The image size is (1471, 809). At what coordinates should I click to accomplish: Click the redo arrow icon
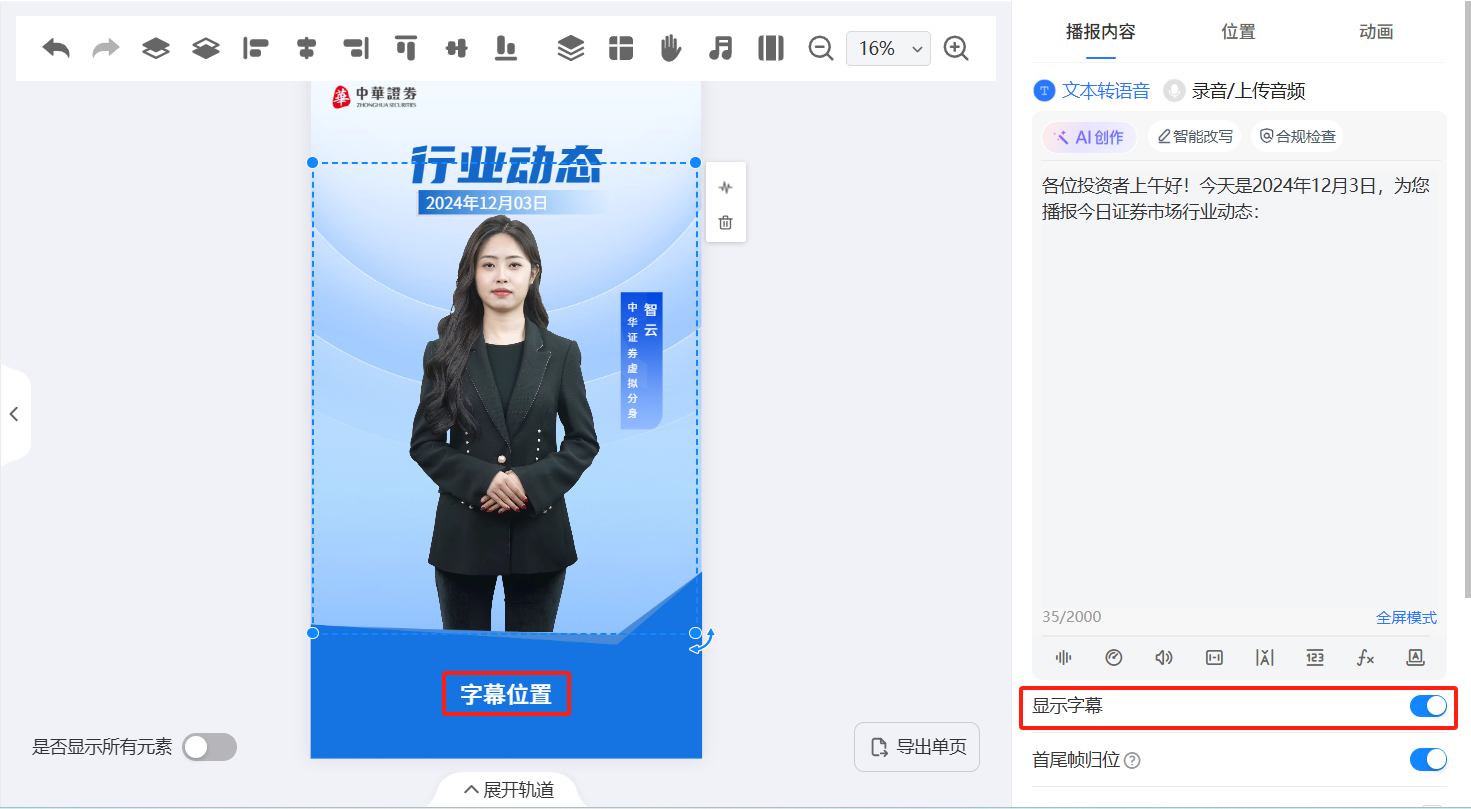pos(106,48)
